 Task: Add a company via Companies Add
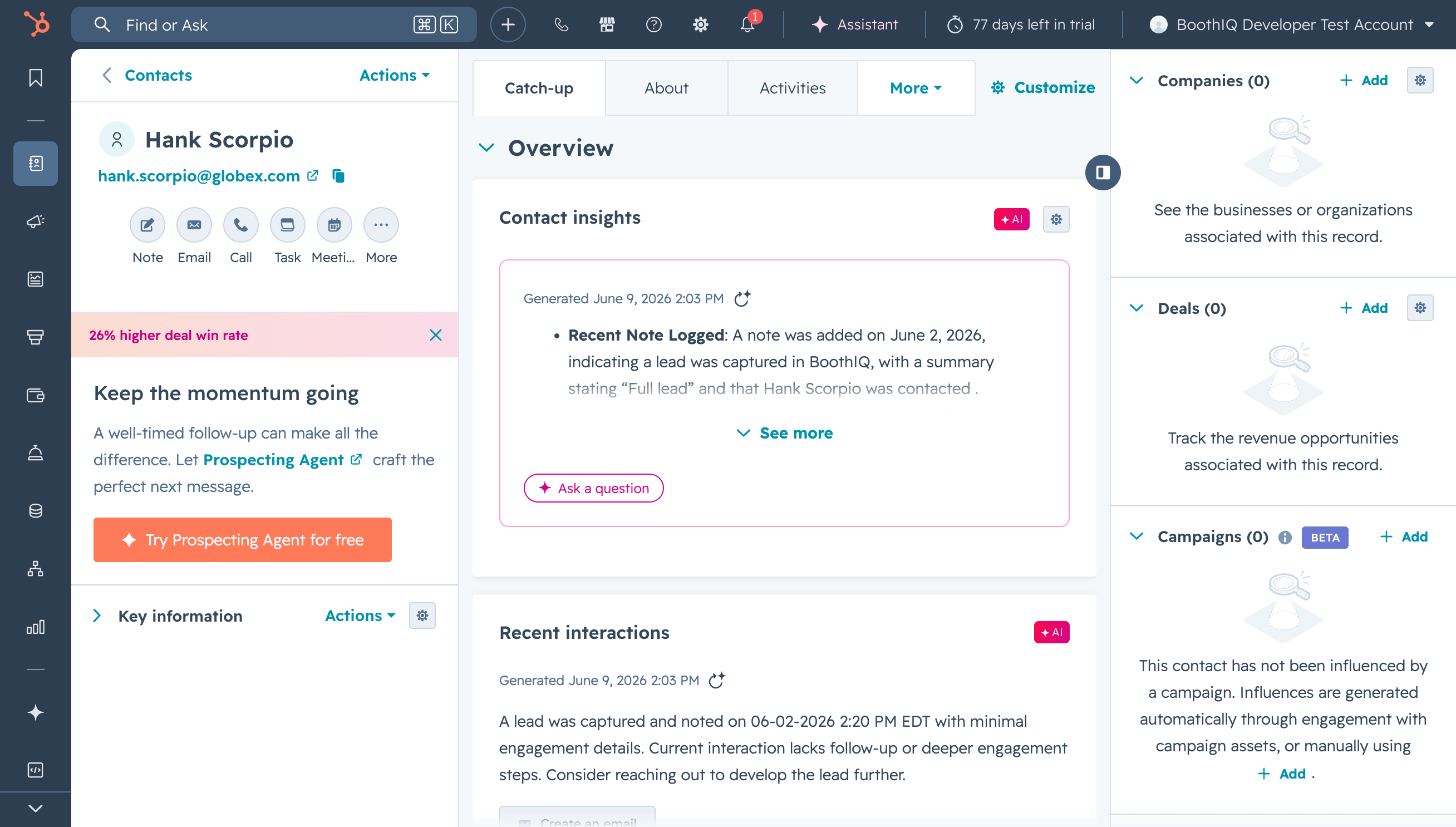coord(1364,80)
